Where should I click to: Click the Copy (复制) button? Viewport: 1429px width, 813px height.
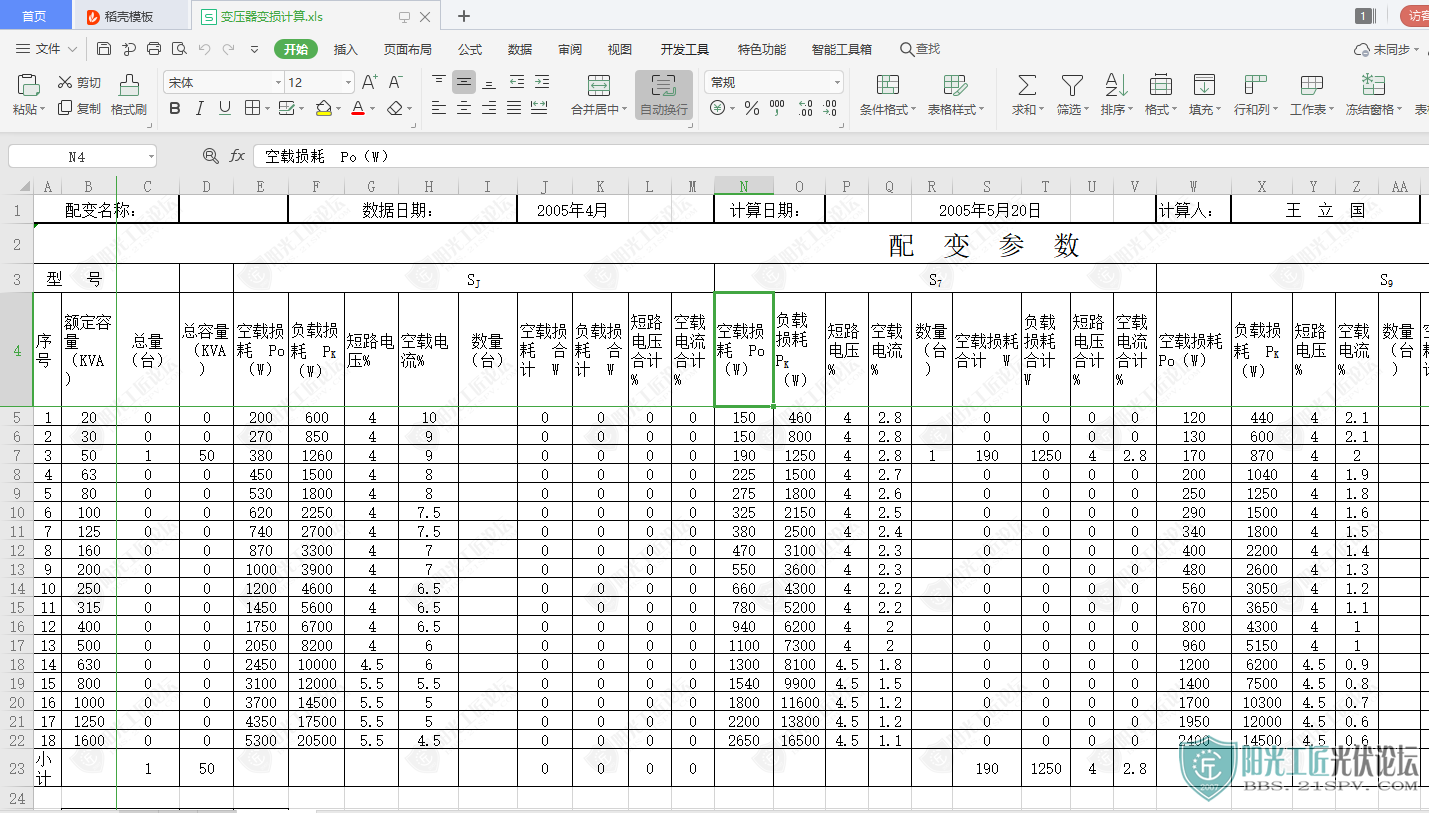coord(80,108)
